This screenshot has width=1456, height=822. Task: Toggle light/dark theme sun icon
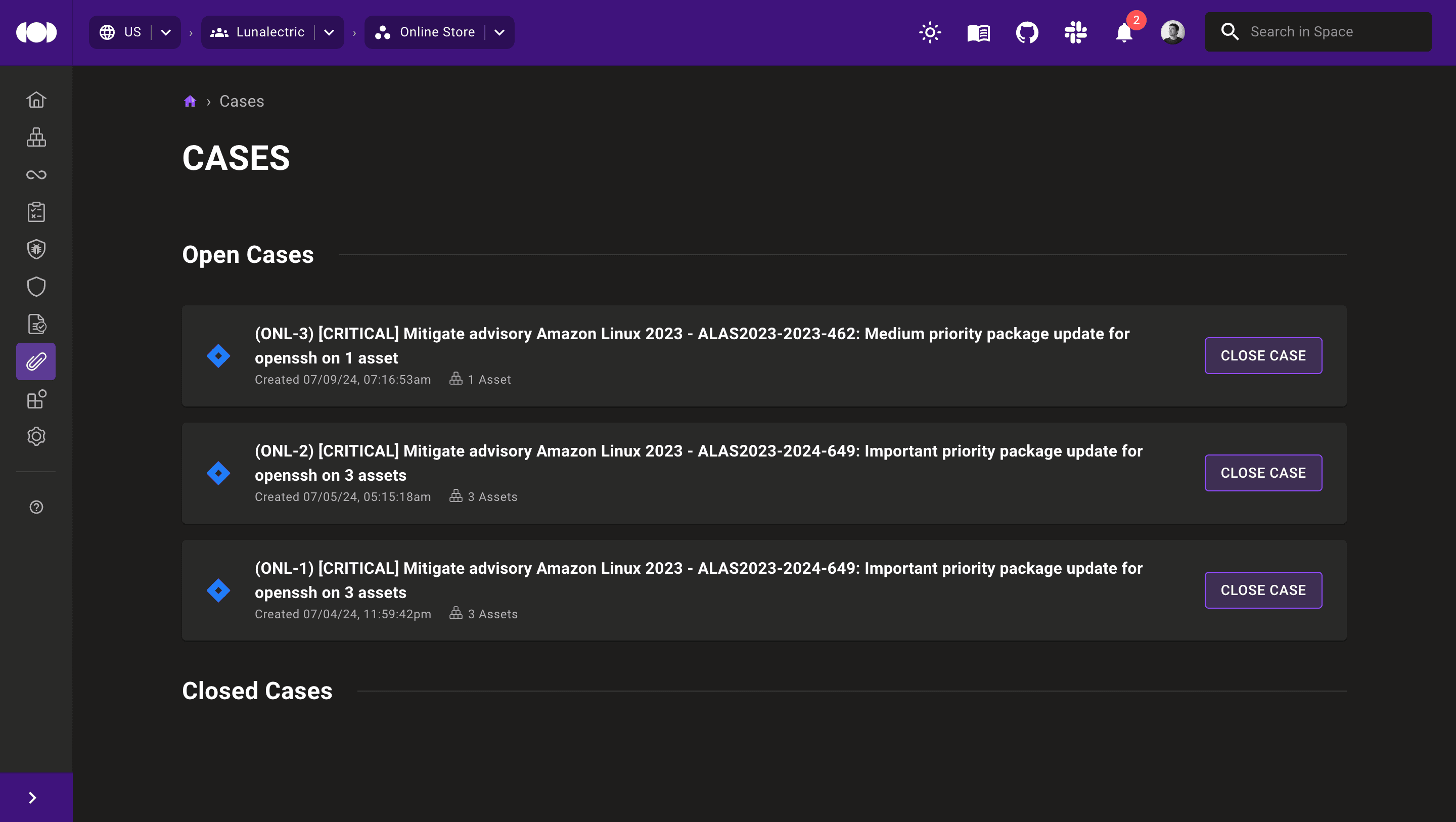[x=930, y=32]
